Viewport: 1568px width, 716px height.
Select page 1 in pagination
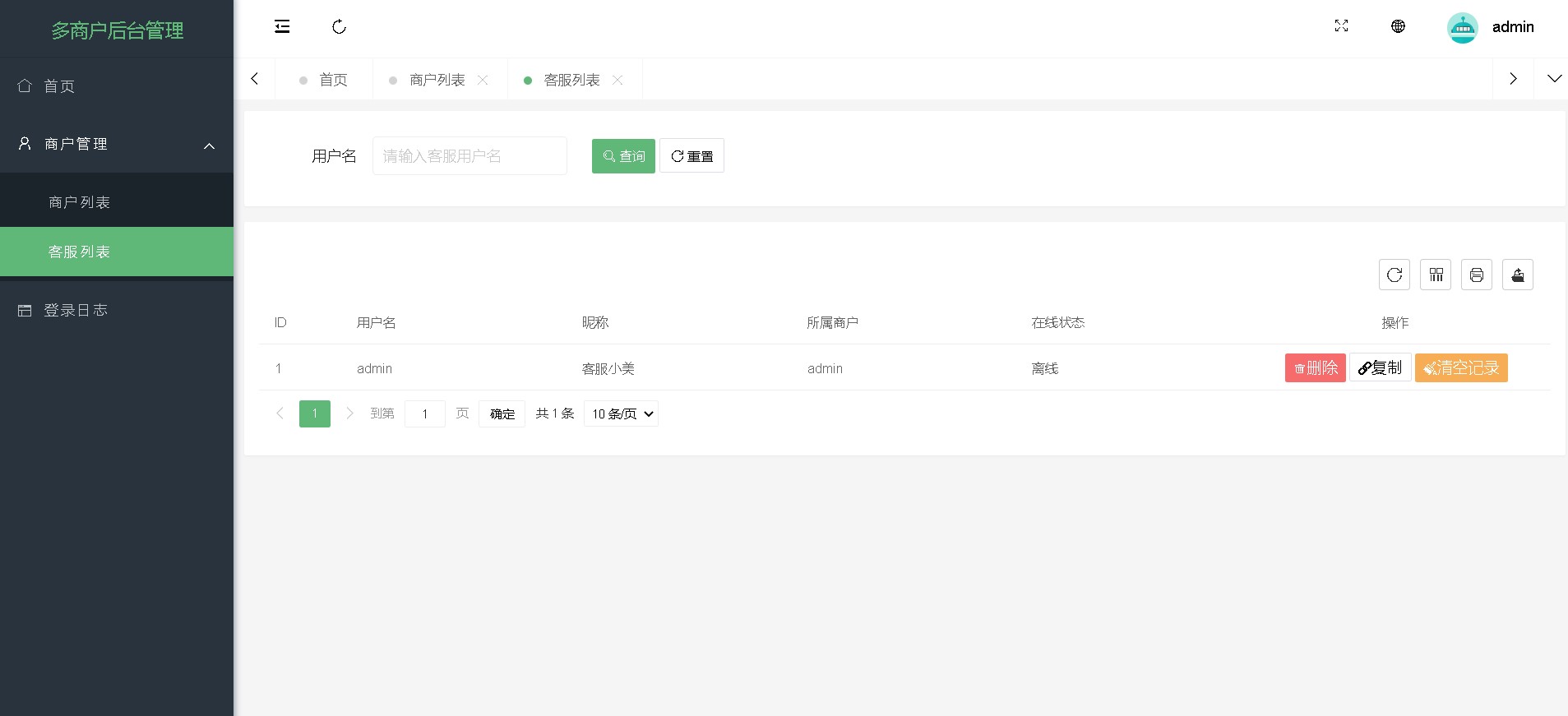pyautogui.click(x=315, y=413)
